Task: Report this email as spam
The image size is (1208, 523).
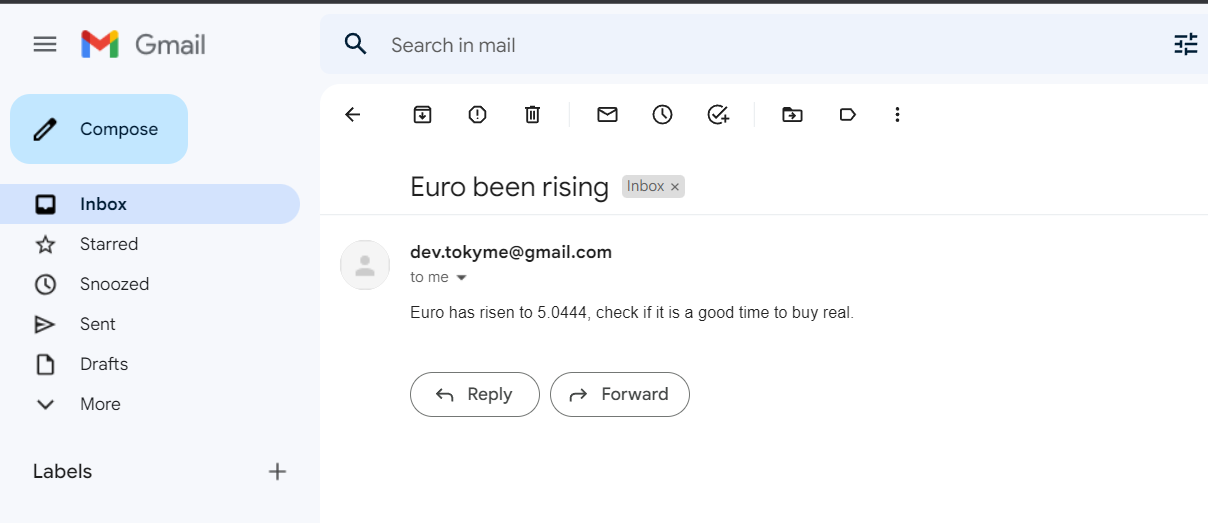Action: (x=477, y=114)
